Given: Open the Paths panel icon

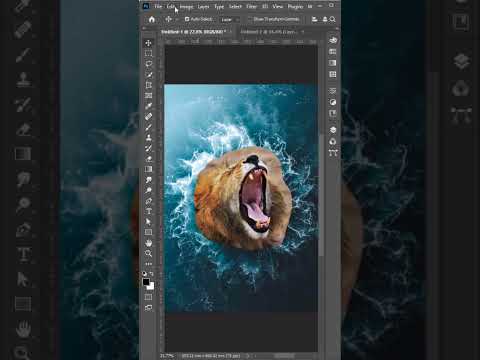Looking at the screenshot, I should 333,153.
